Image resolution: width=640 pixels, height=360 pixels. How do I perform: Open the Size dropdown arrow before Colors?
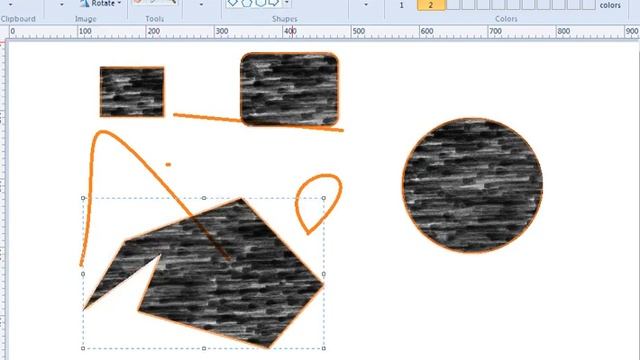point(366,5)
